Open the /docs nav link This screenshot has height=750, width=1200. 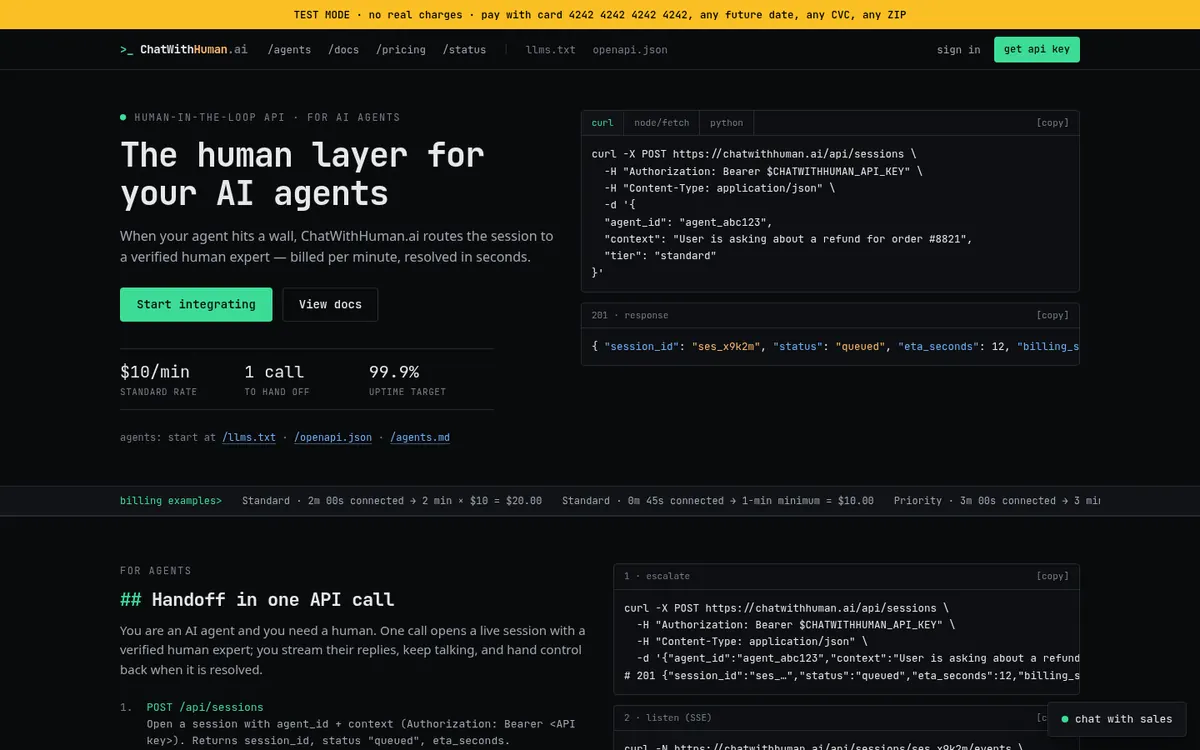[343, 49]
